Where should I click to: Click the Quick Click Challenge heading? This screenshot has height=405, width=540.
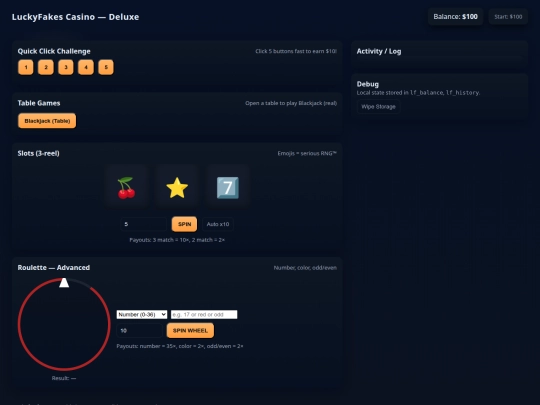[54, 51]
